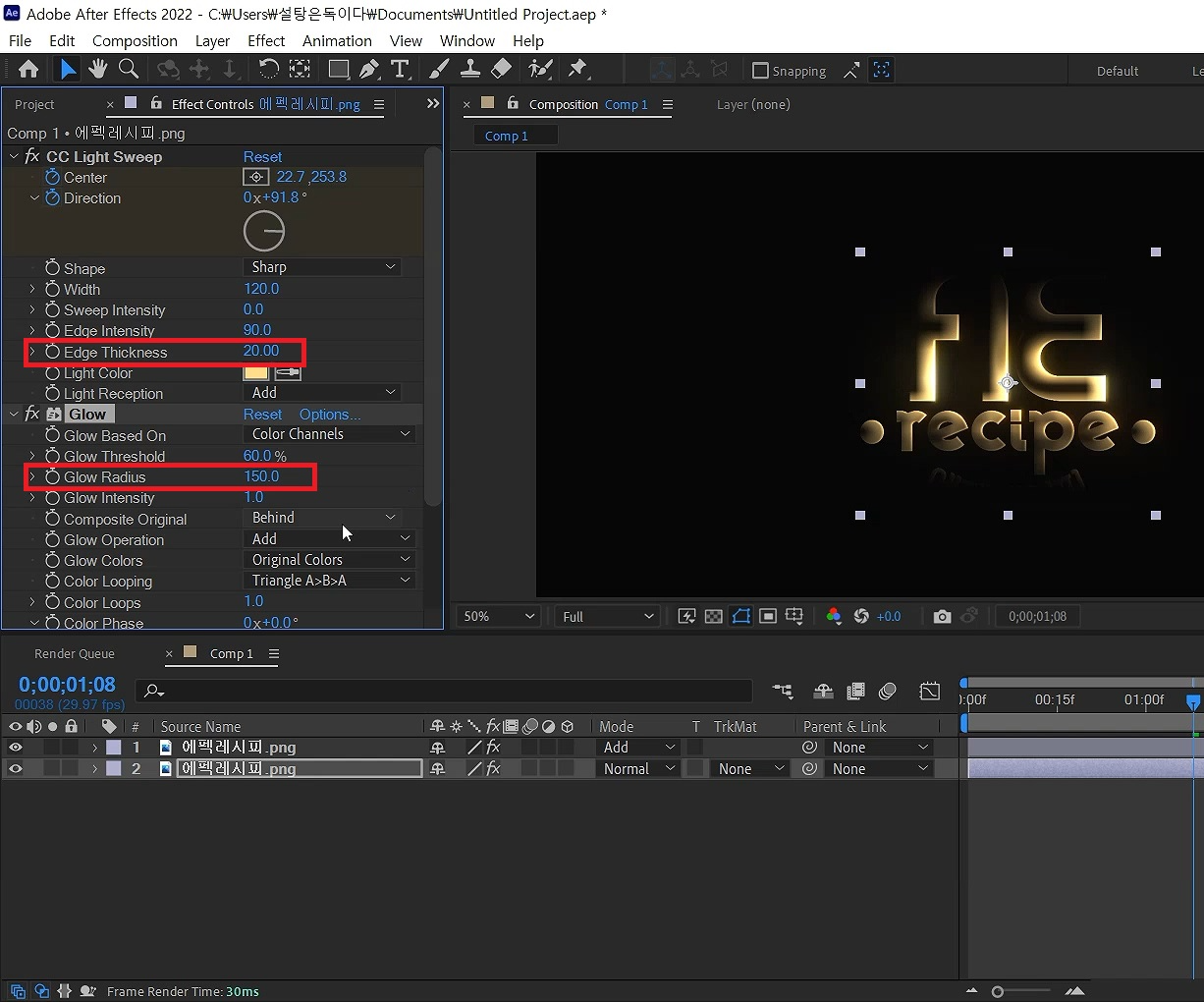
Task: Select the Home tool icon
Action: point(28,70)
